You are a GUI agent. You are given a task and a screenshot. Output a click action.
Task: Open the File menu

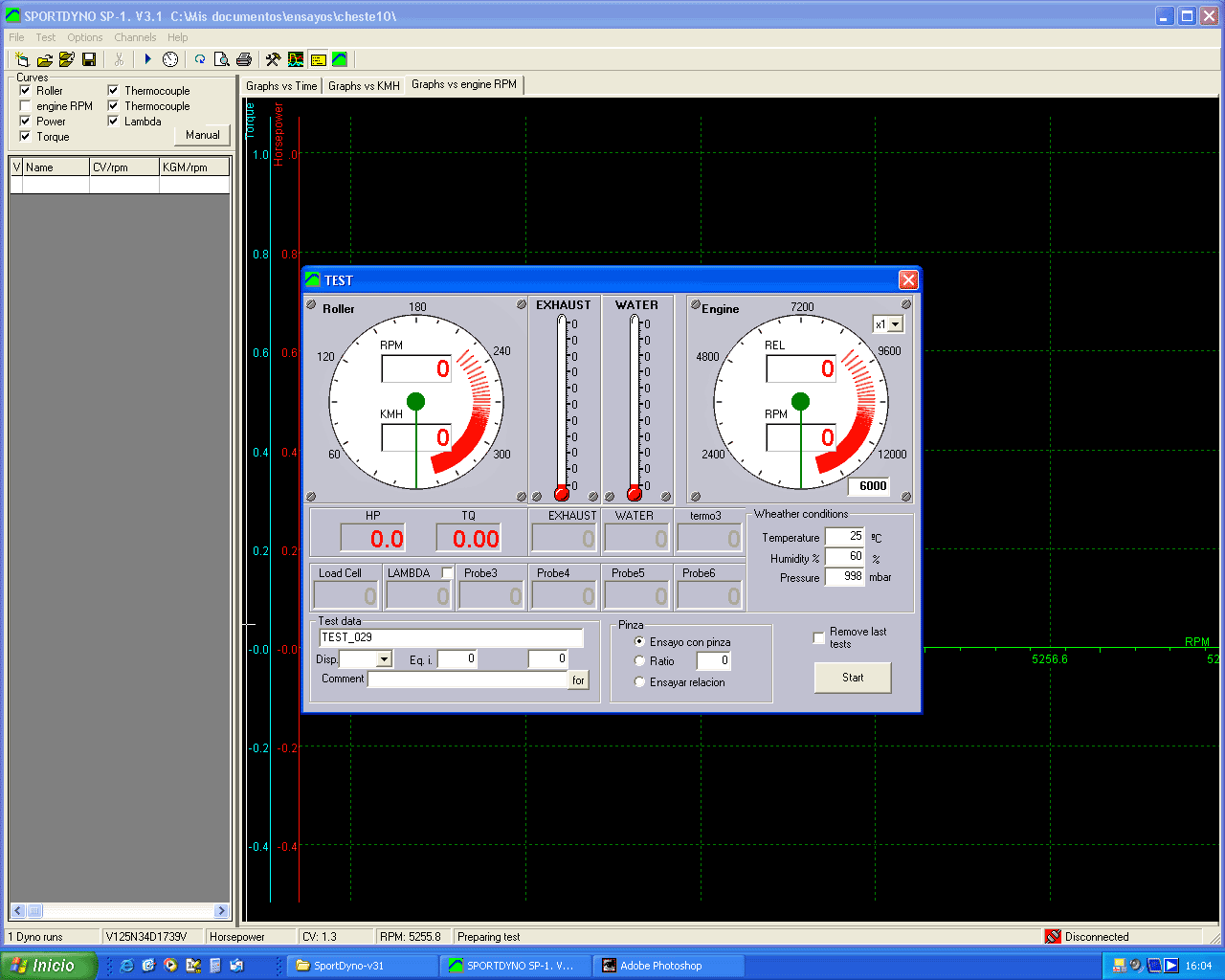[x=16, y=37]
